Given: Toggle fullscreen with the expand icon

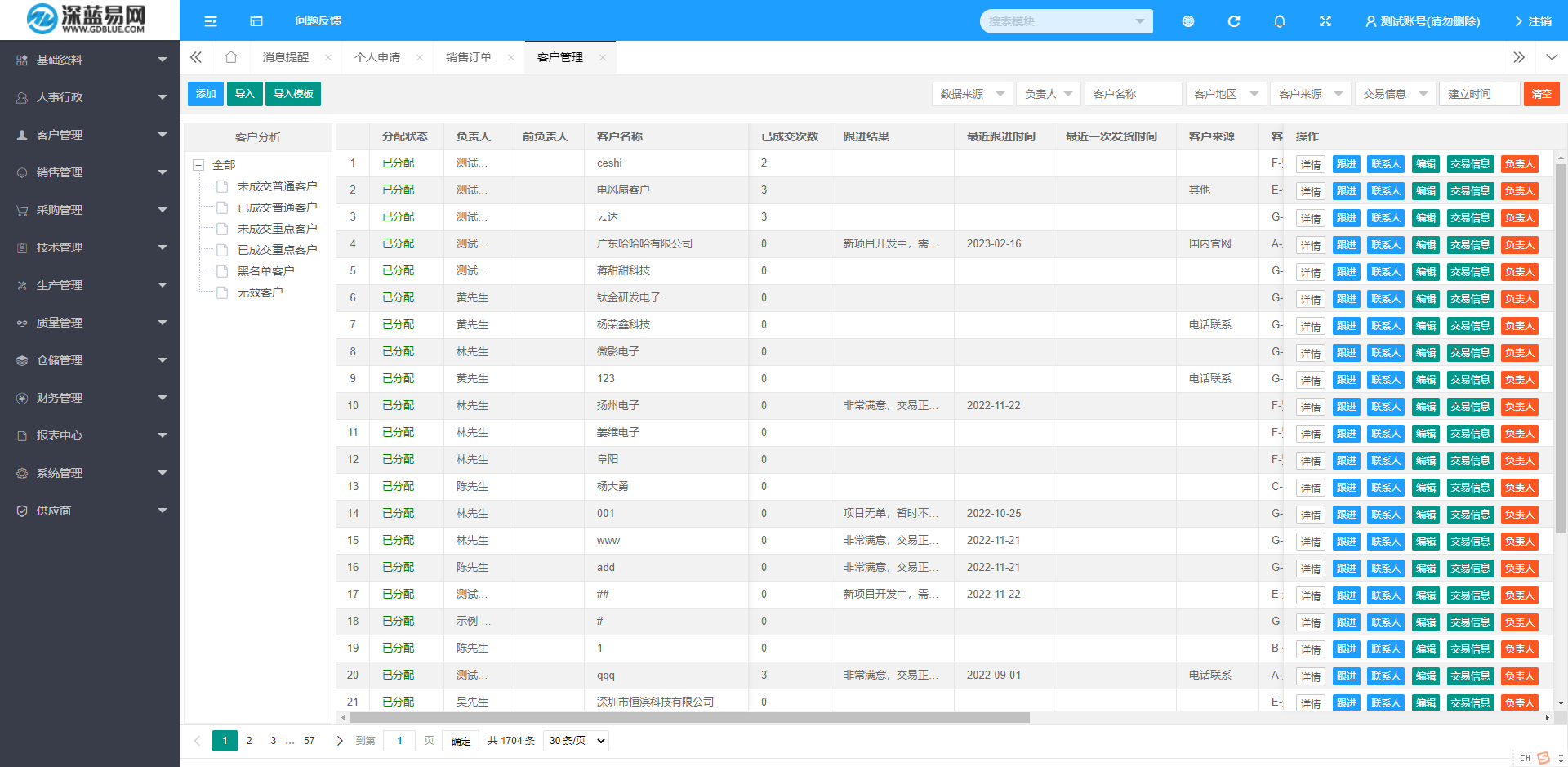Looking at the screenshot, I should tap(1325, 21).
